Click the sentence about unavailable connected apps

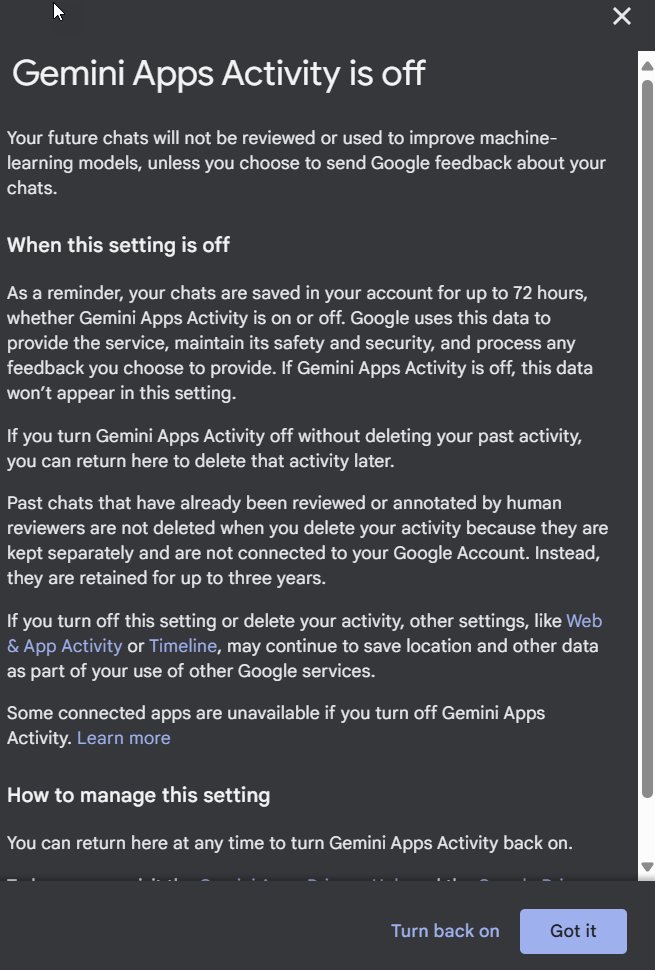(276, 714)
